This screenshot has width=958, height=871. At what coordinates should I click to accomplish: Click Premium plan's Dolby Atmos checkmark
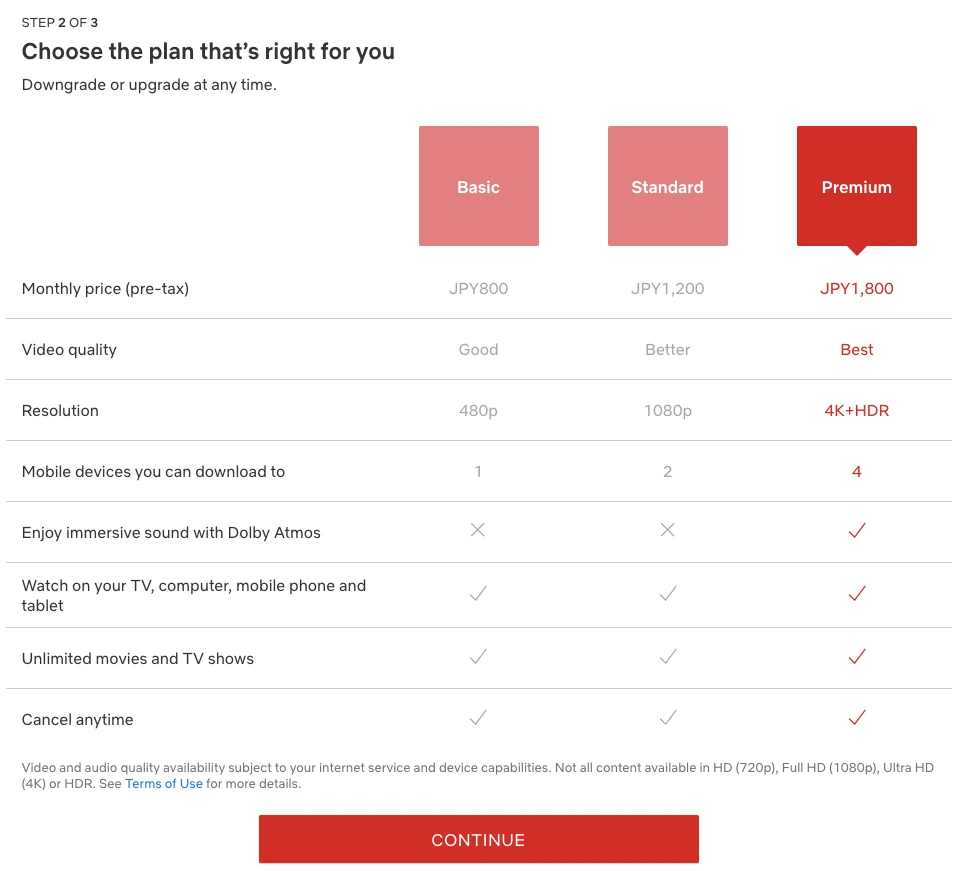[x=856, y=531]
